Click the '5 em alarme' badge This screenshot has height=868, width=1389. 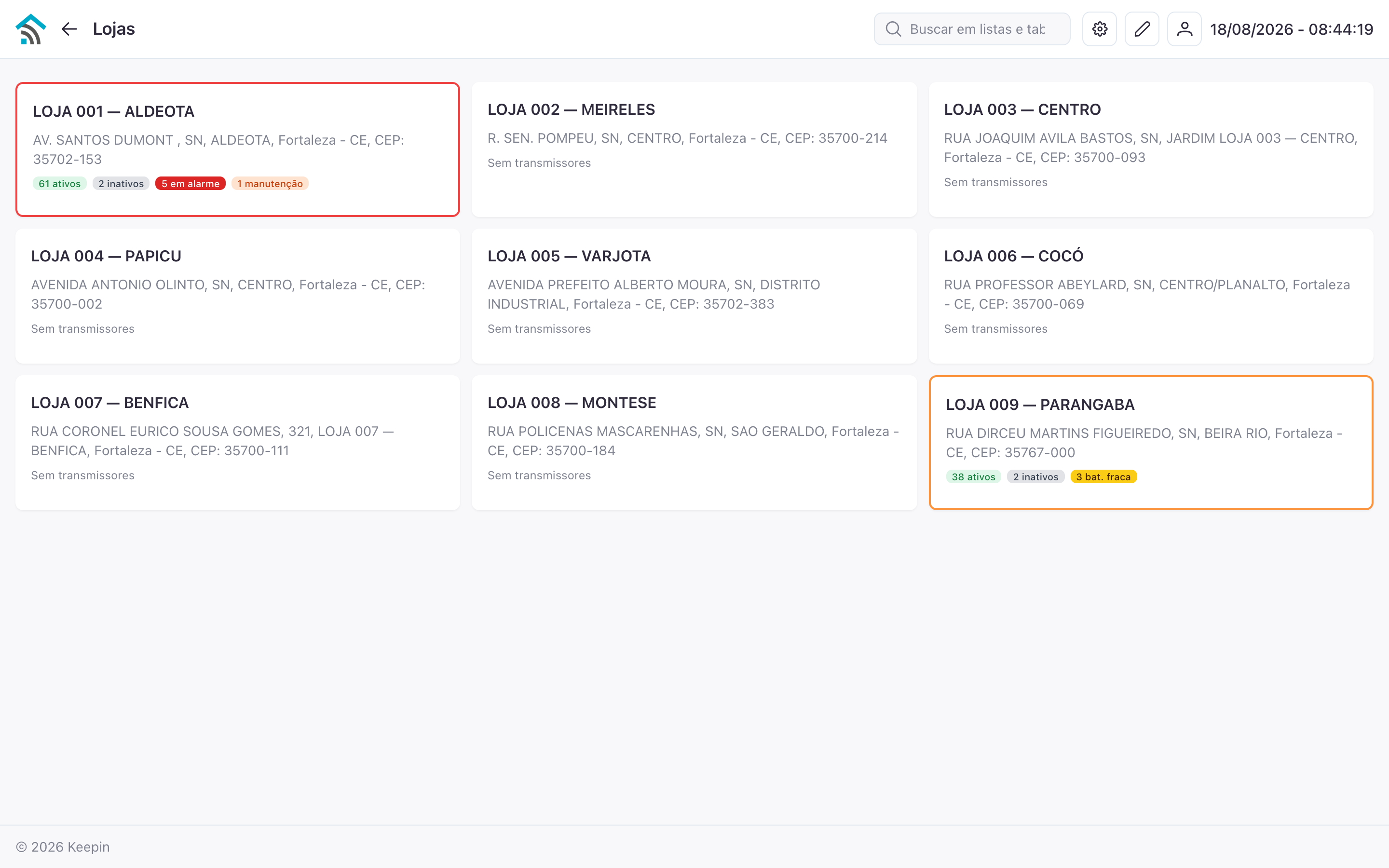(x=191, y=184)
